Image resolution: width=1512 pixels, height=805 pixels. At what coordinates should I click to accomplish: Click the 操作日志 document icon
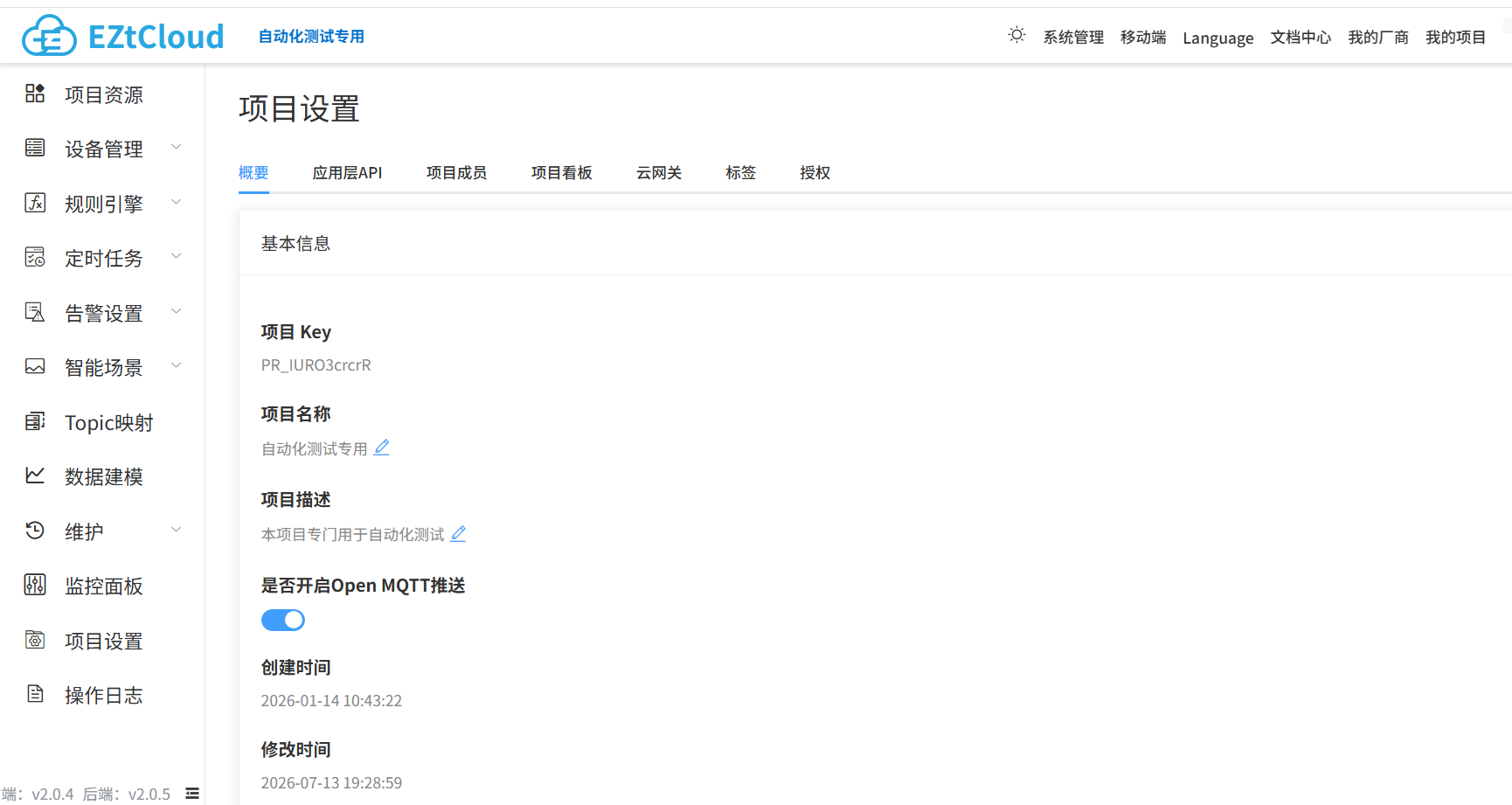[x=35, y=694]
